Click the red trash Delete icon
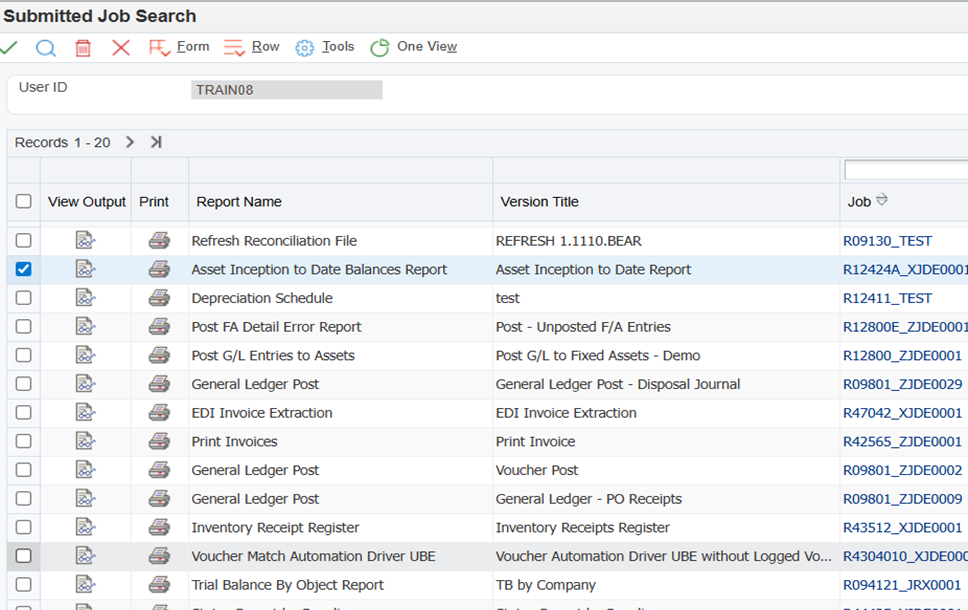968x610 pixels. pyautogui.click(x=84, y=48)
